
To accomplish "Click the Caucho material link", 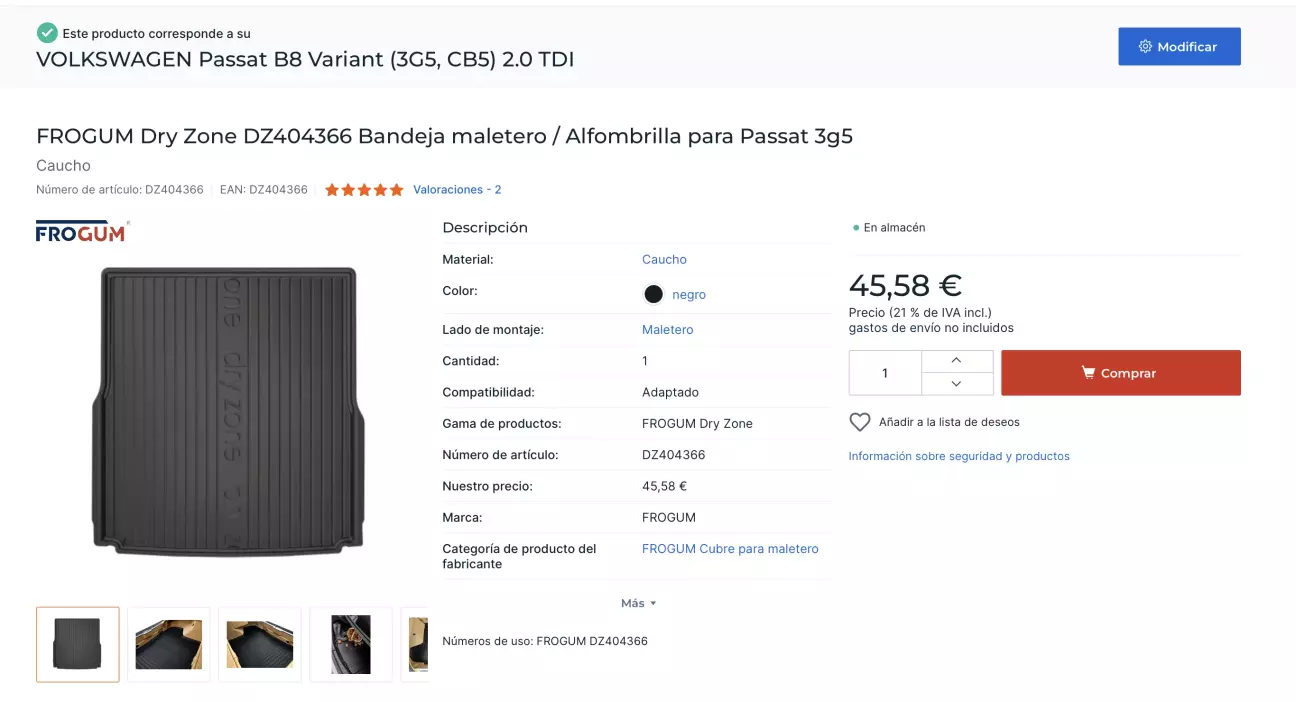I will point(664,259).
